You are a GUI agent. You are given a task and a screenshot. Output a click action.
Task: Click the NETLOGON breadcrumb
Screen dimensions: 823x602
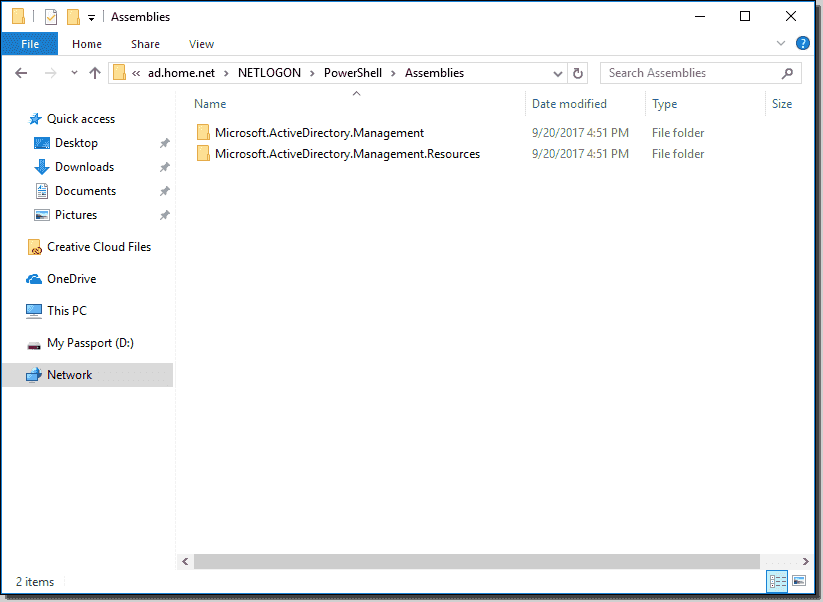point(269,73)
